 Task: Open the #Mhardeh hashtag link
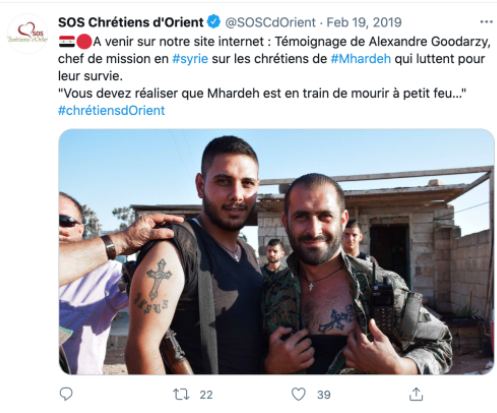[x=361, y=59]
